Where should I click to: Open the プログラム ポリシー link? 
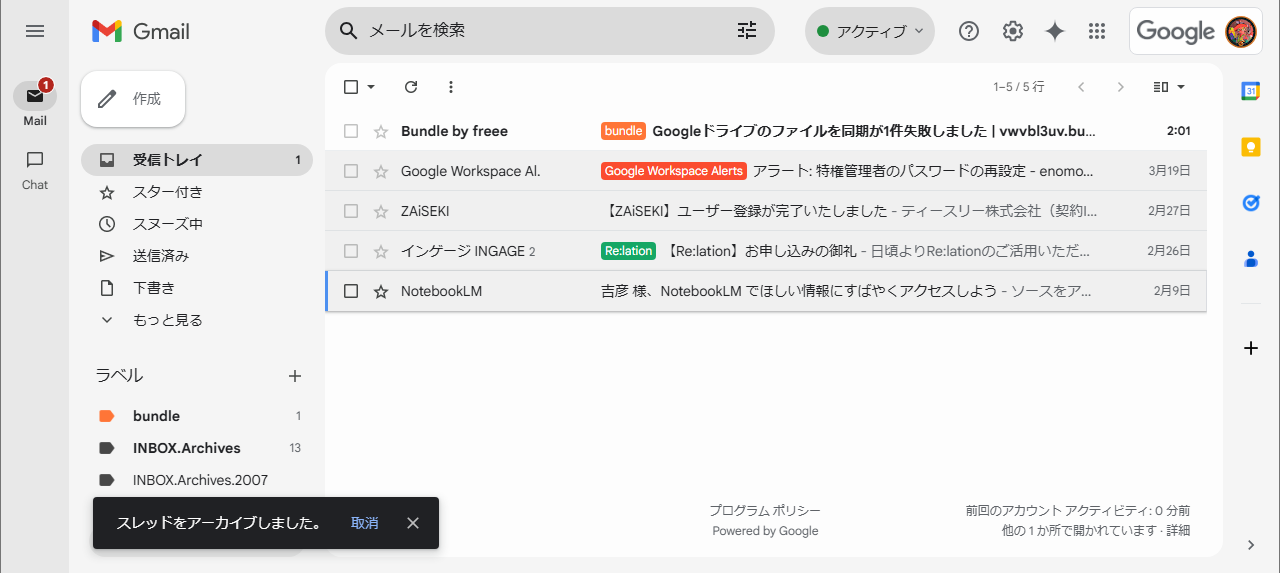pyautogui.click(x=765, y=511)
